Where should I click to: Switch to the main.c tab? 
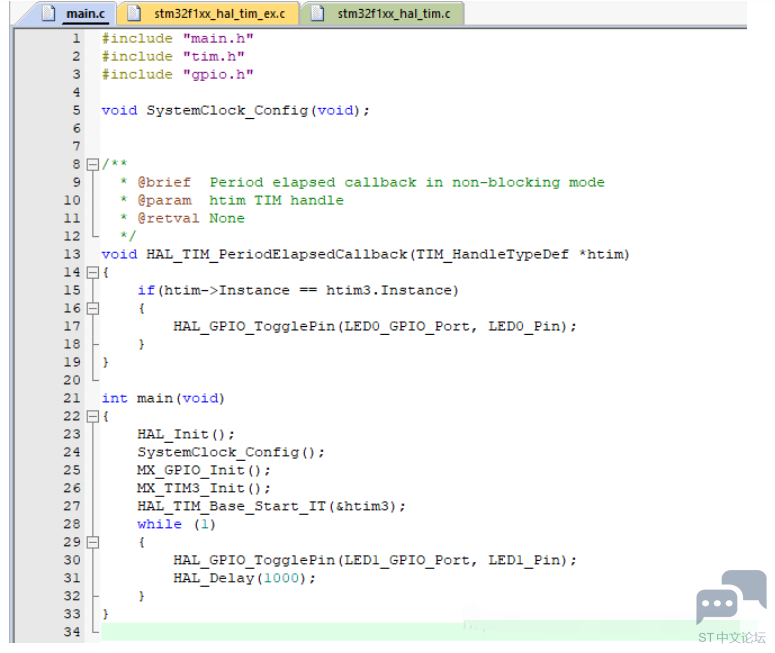point(84,14)
